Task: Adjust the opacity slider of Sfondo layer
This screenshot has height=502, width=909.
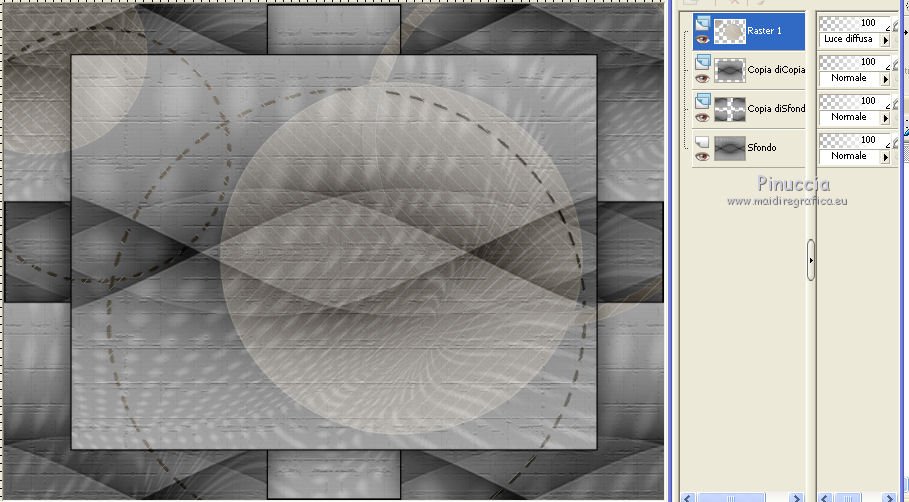Action: [x=855, y=140]
